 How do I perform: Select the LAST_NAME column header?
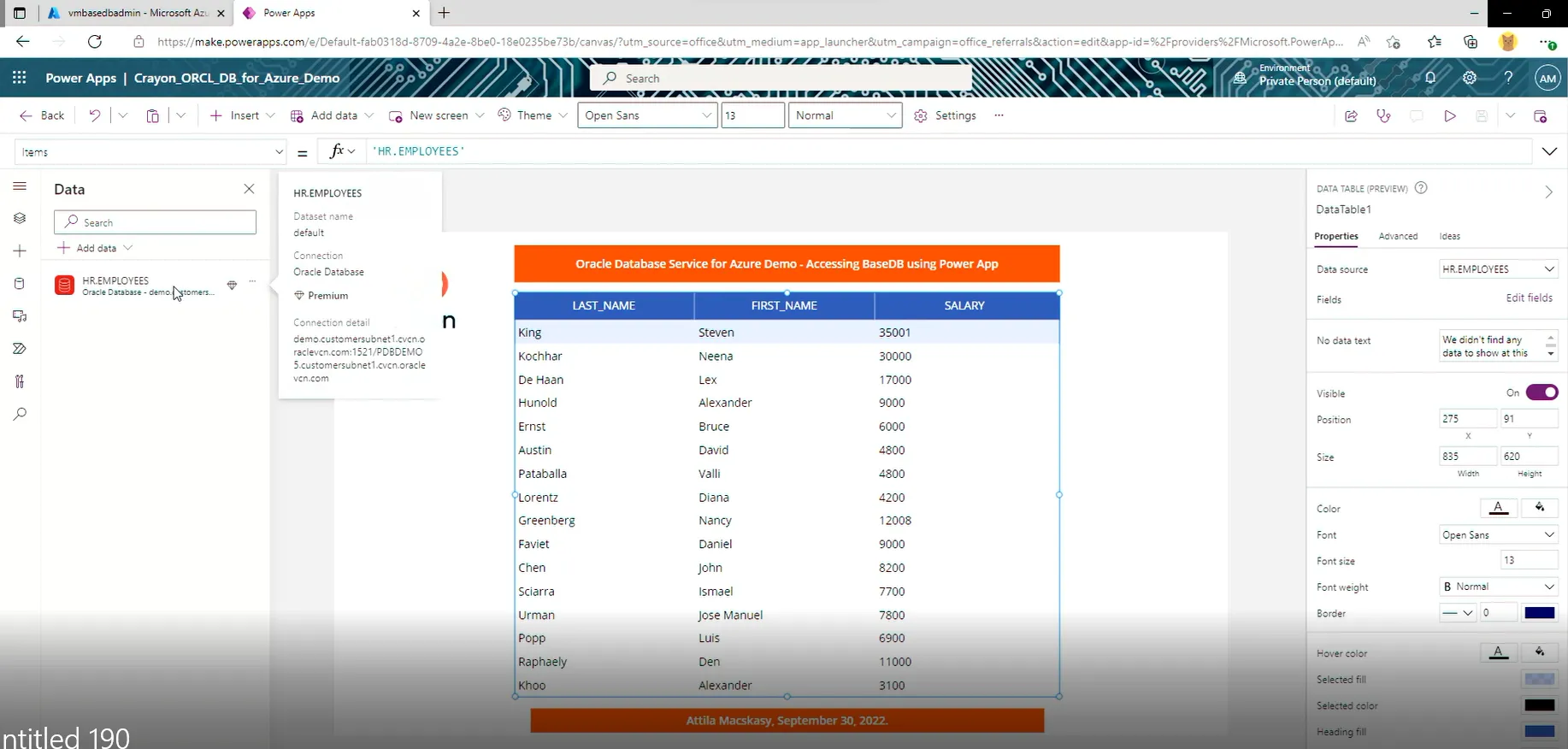coord(604,305)
